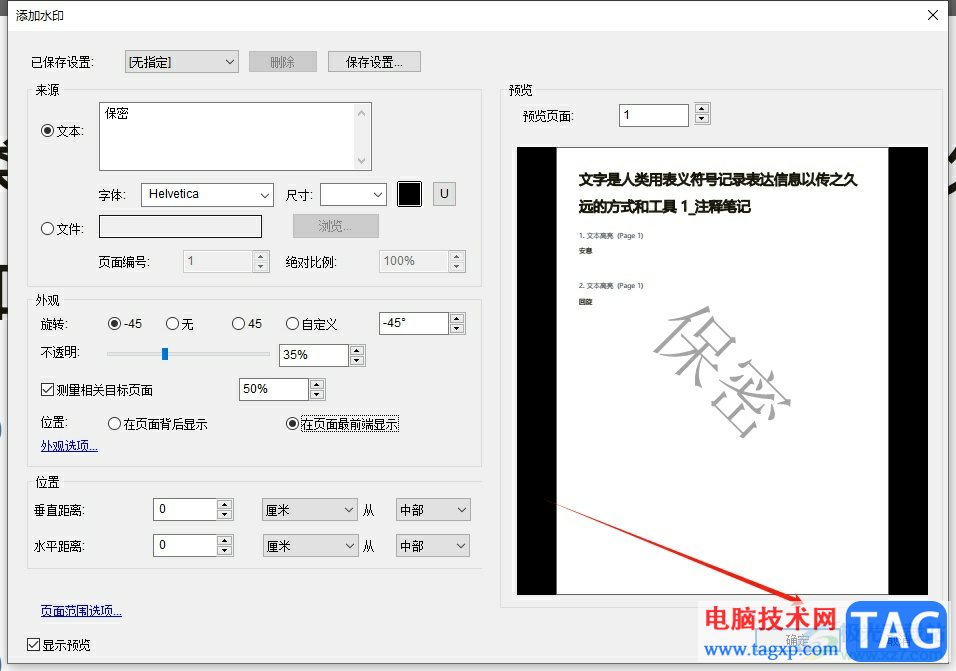Select the 自定义 rotation radio button

[293, 324]
